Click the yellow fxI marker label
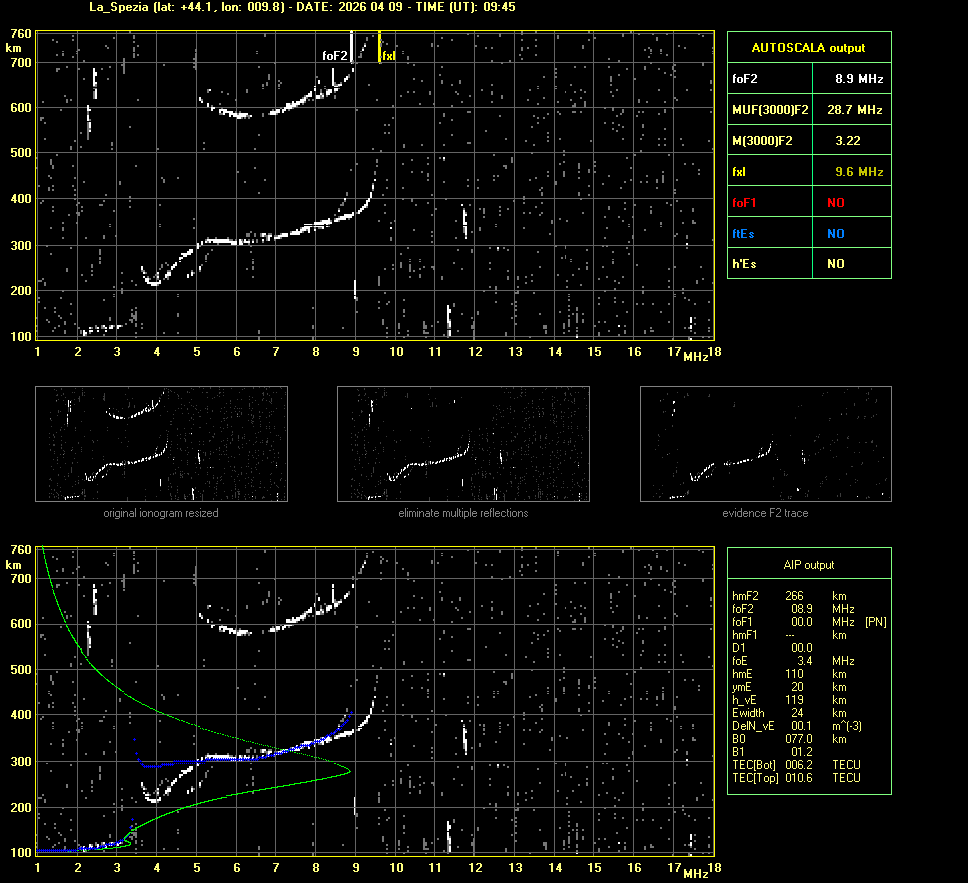This screenshot has width=968, height=883. click(x=389, y=56)
